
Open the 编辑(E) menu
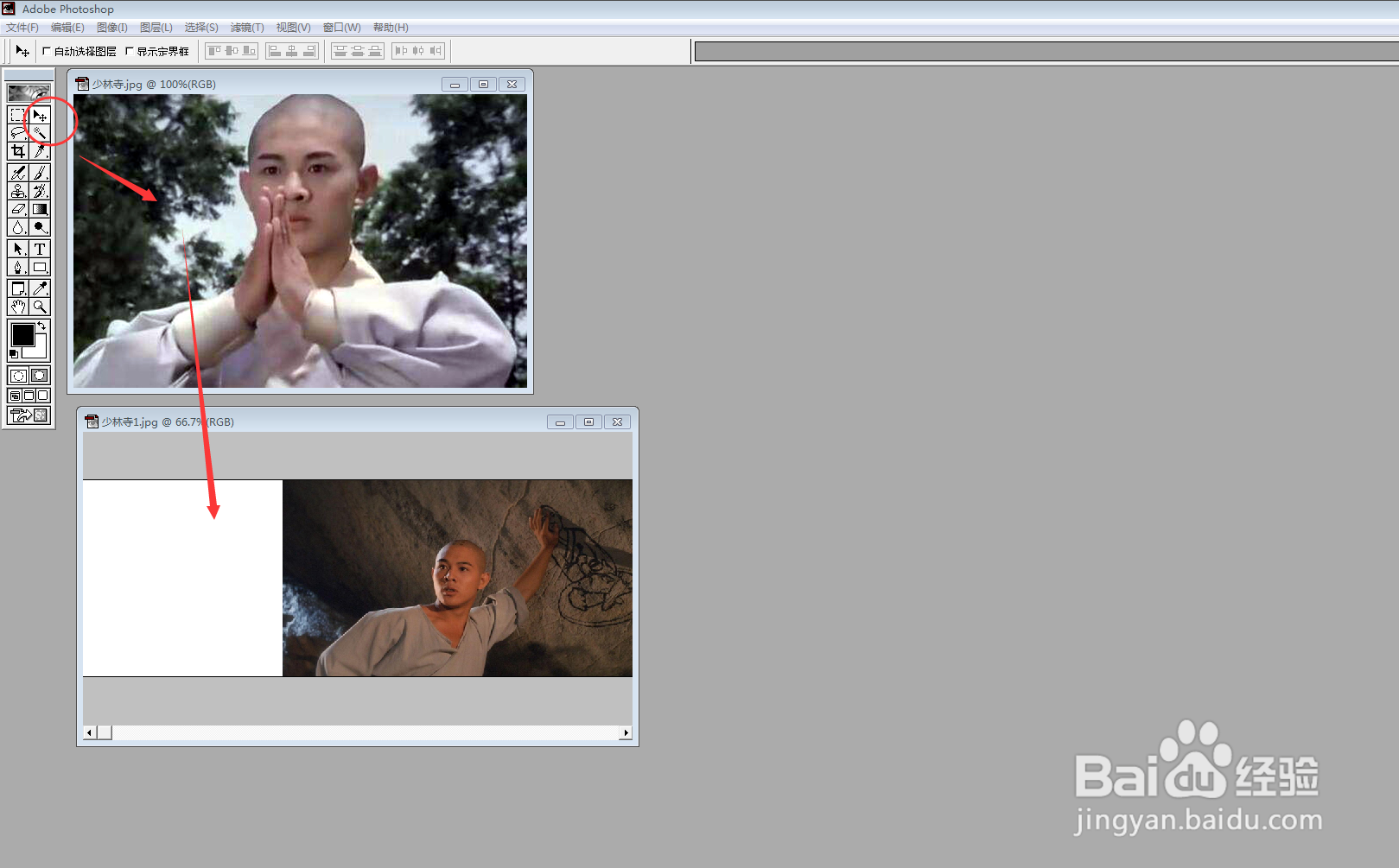[x=67, y=28]
